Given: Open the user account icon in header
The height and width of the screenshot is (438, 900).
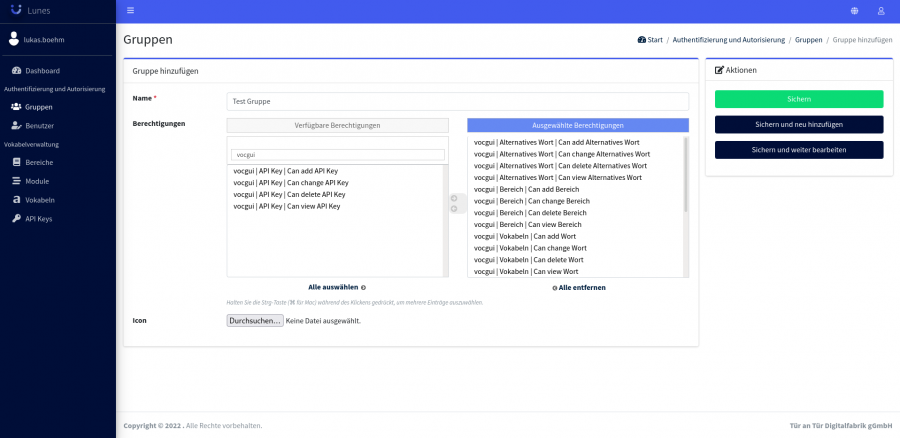Looking at the screenshot, I should tap(881, 11).
